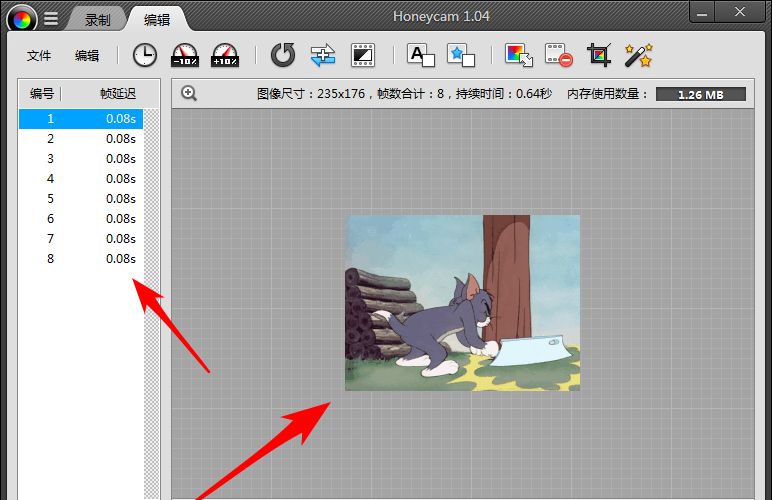Select frame 1 row
The image size is (772, 500).
81,119
